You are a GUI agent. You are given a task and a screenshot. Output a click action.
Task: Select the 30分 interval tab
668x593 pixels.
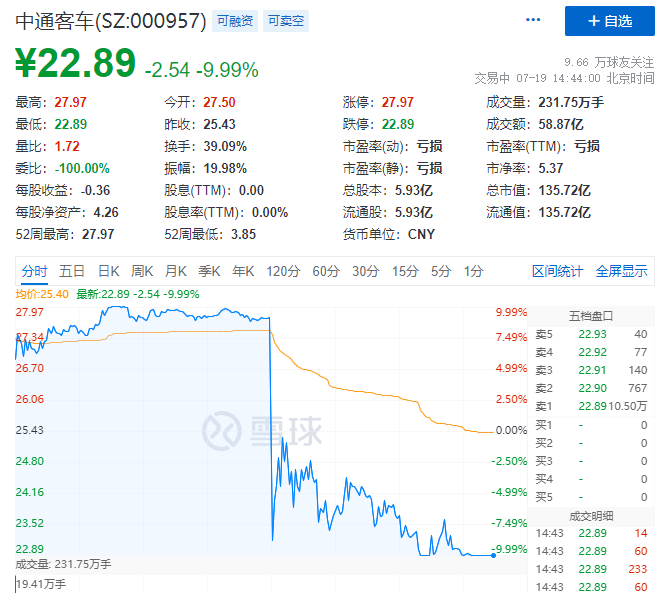coord(366,271)
